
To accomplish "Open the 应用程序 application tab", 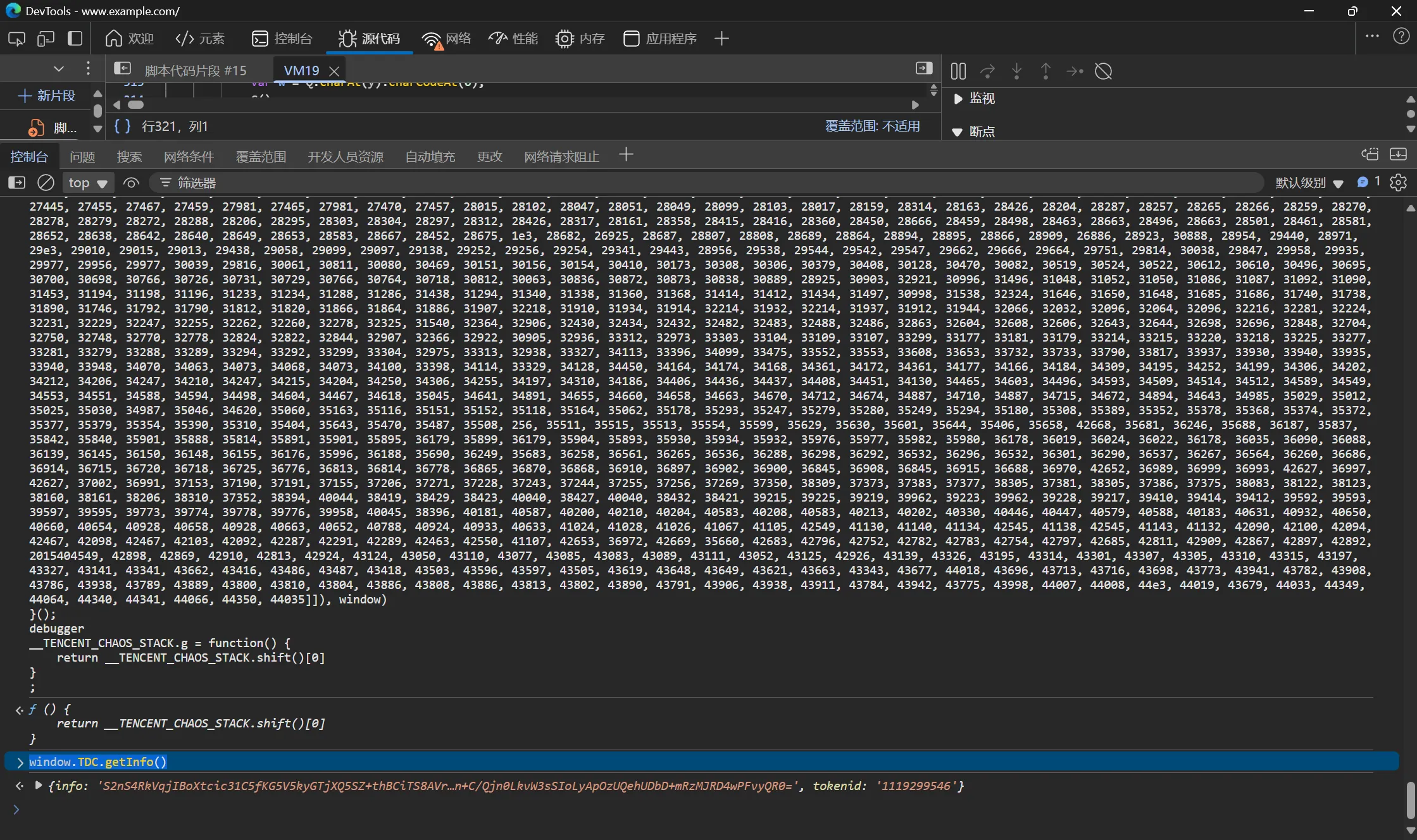I will coord(660,39).
